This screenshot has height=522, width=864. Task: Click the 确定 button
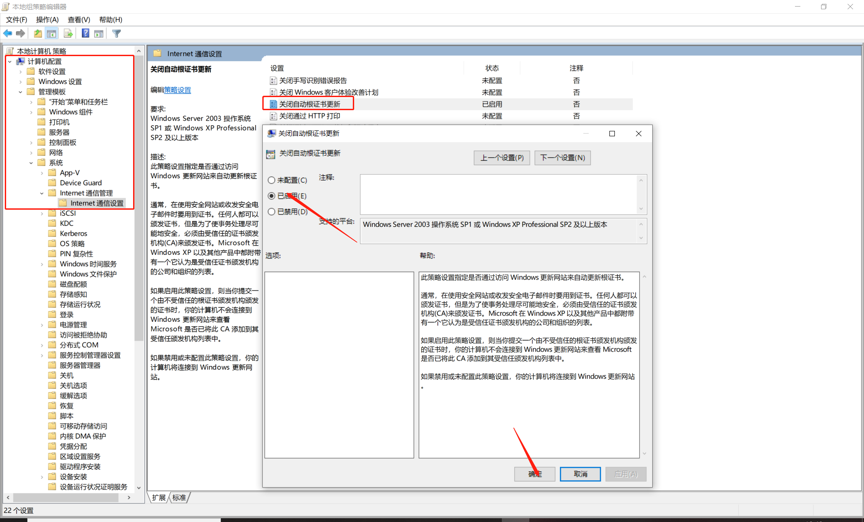tap(535, 474)
